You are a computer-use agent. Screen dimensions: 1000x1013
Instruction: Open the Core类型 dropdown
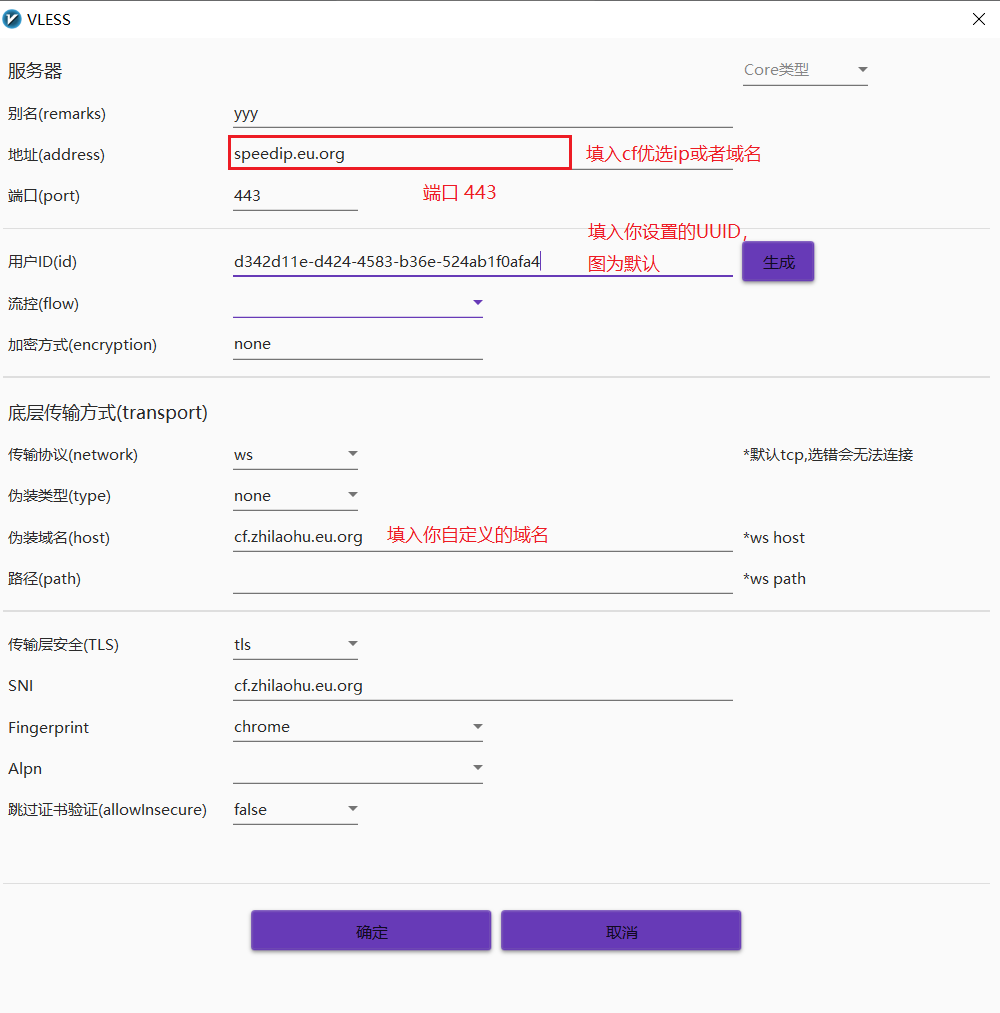(804, 70)
